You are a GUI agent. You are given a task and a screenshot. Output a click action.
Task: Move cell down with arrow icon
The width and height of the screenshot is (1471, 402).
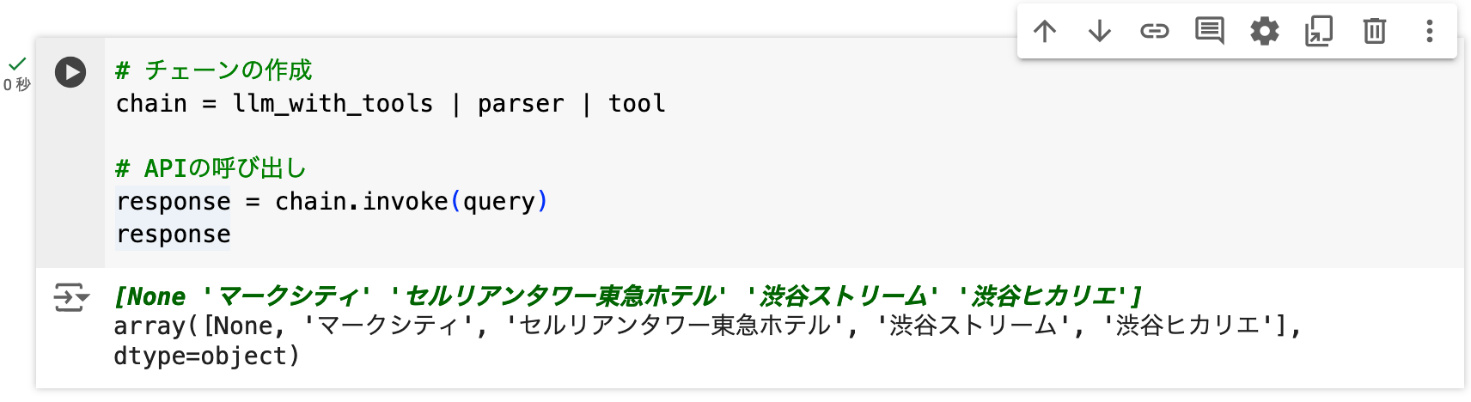(x=1100, y=32)
